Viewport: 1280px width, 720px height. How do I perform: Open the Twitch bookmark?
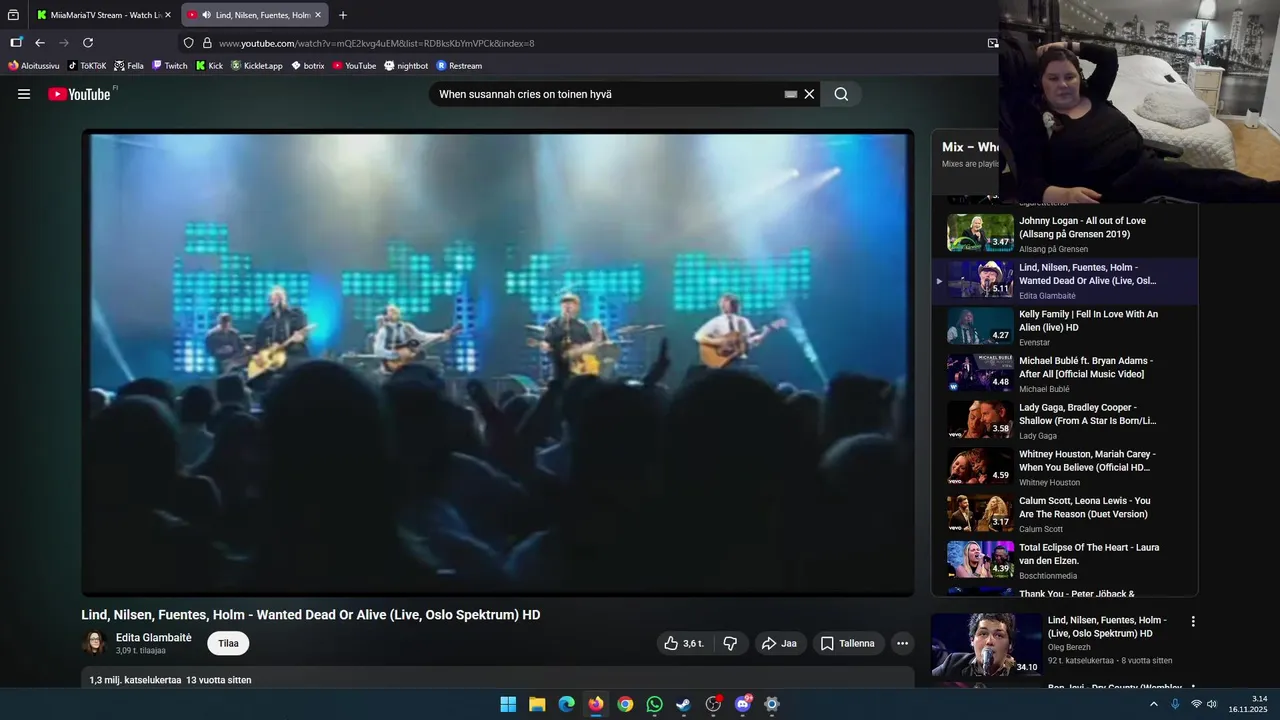[170, 66]
